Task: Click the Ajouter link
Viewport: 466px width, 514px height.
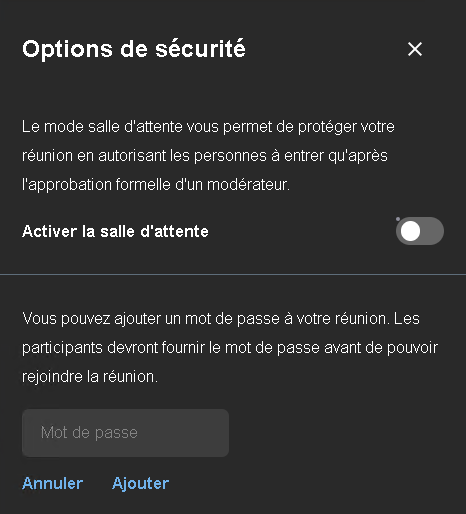Action: click(140, 483)
